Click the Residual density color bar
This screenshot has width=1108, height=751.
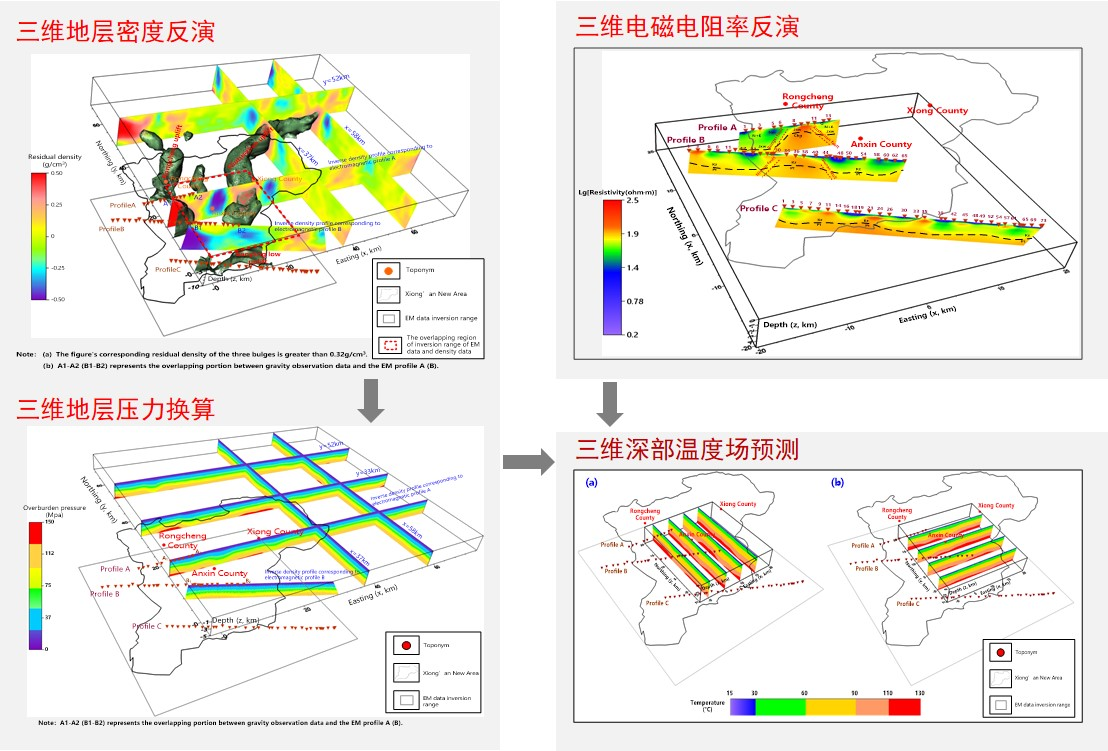(39, 235)
